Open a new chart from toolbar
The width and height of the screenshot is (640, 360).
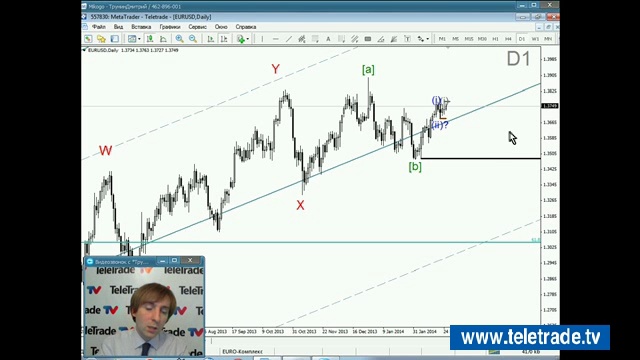[x=88, y=39]
